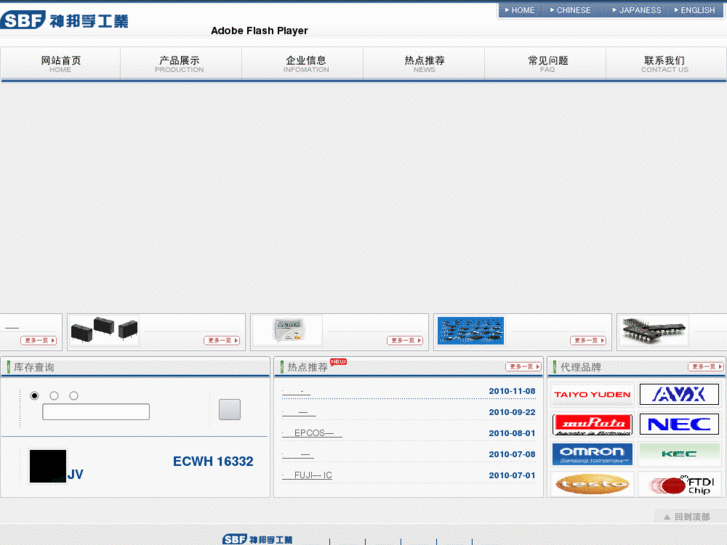This screenshot has height=545, width=727.
Task: Go to the 企业信息 Information menu
Action: pos(305,64)
